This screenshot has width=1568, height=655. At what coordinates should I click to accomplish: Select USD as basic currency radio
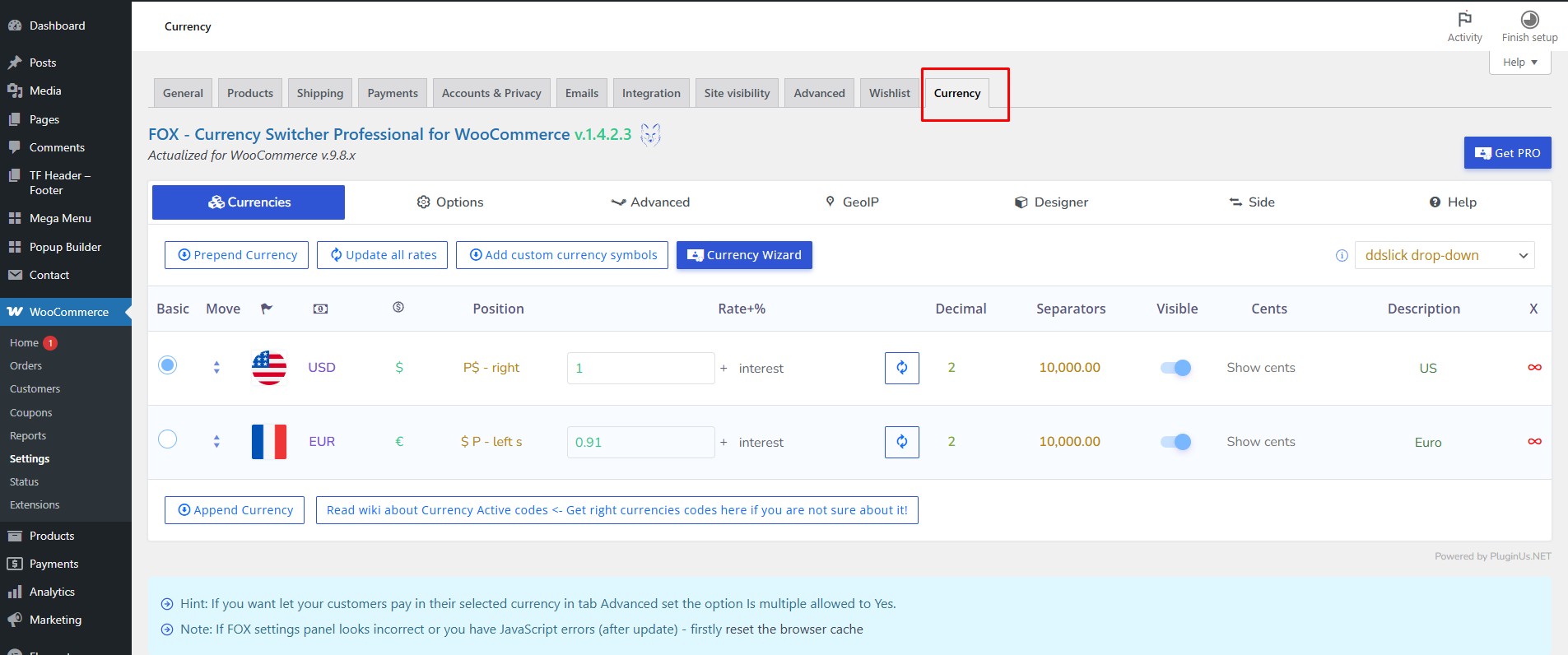pyautogui.click(x=167, y=365)
